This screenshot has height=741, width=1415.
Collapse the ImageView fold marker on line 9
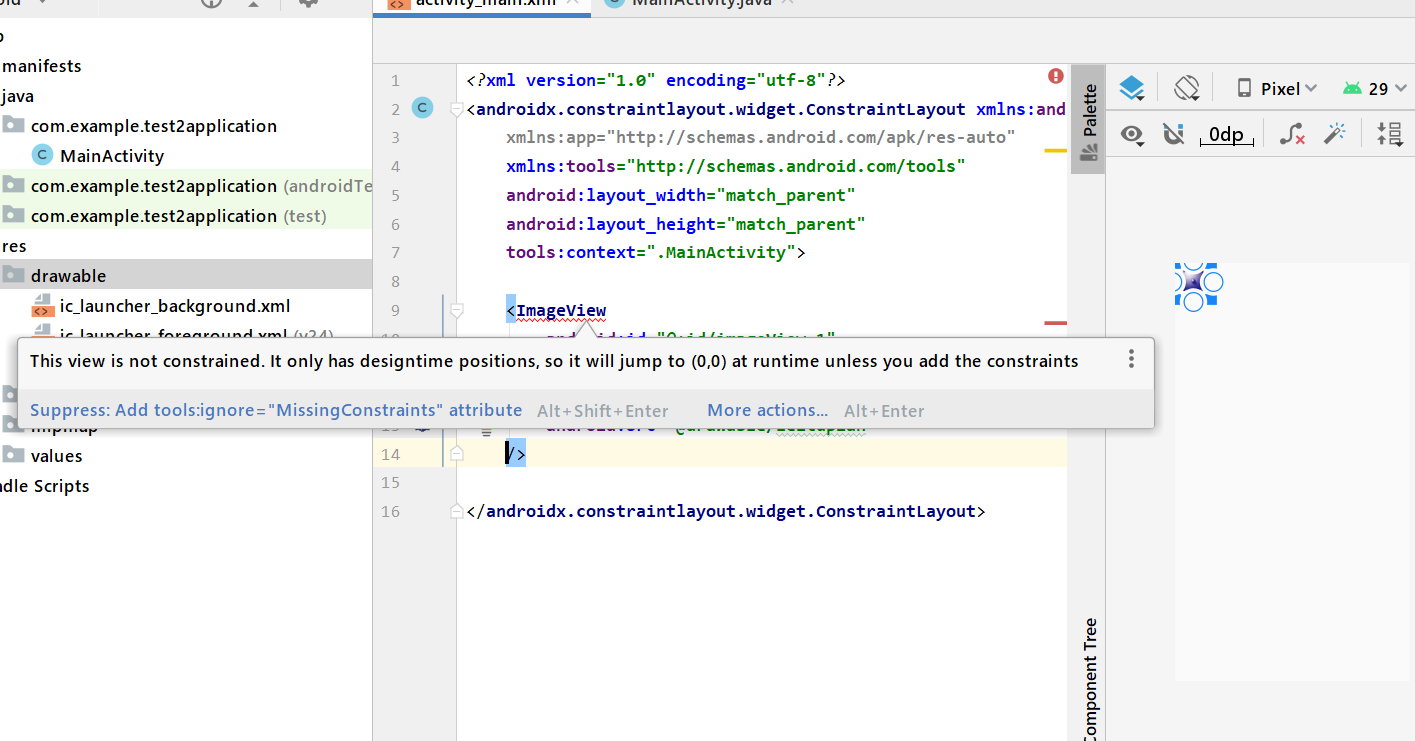(457, 310)
